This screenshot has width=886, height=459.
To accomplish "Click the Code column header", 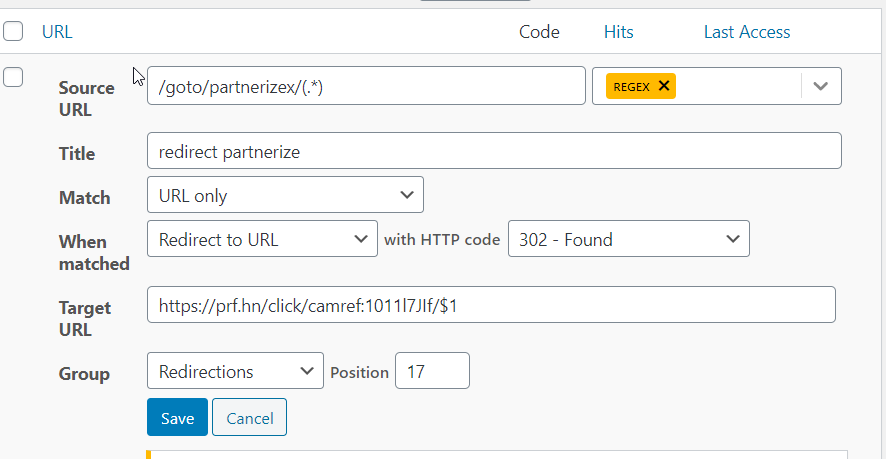I will [539, 32].
